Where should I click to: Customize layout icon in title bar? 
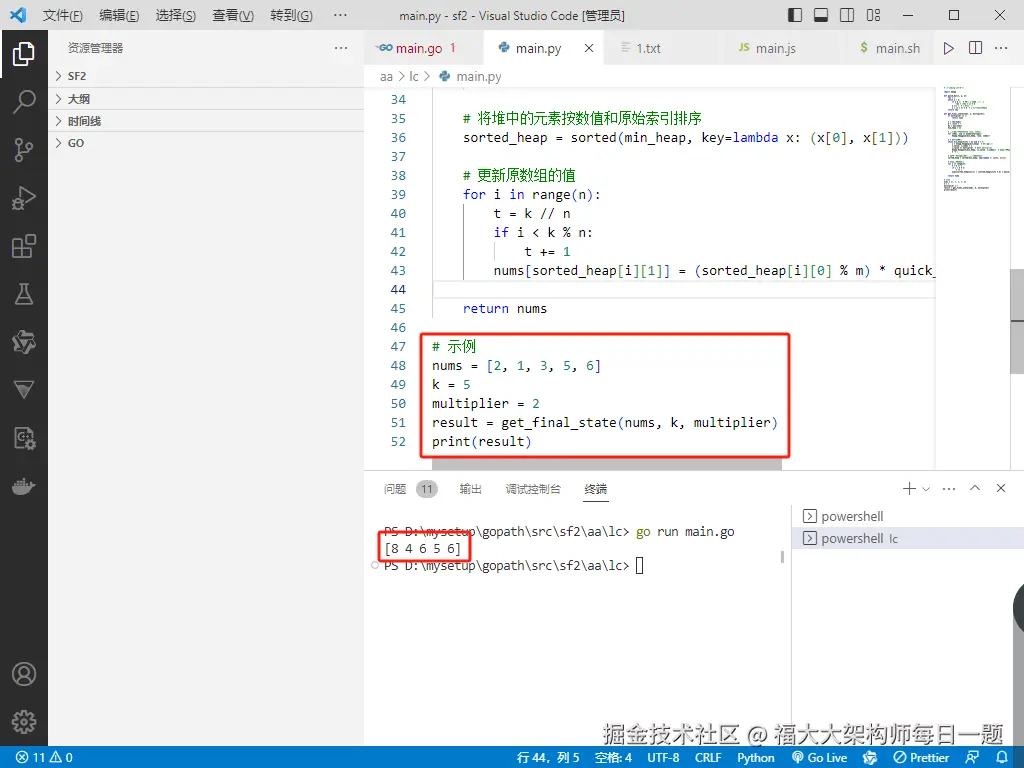873,15
